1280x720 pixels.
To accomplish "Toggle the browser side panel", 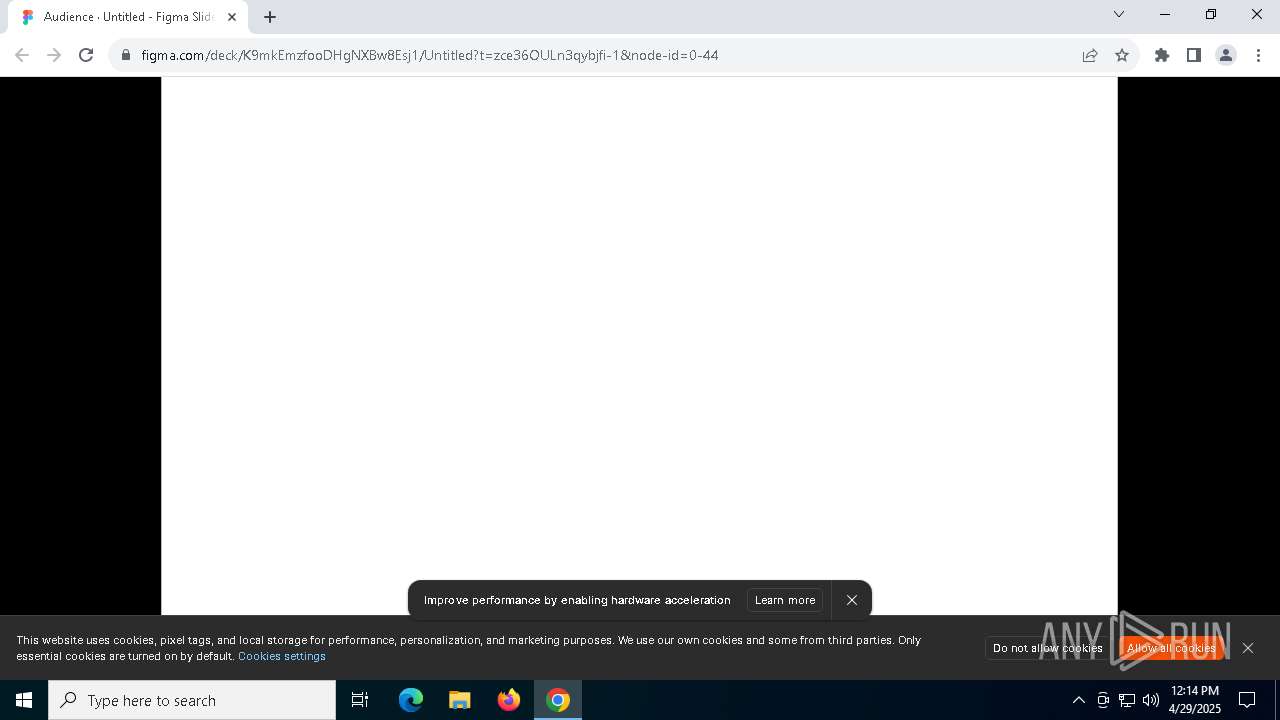I will tap(1194, 55).
